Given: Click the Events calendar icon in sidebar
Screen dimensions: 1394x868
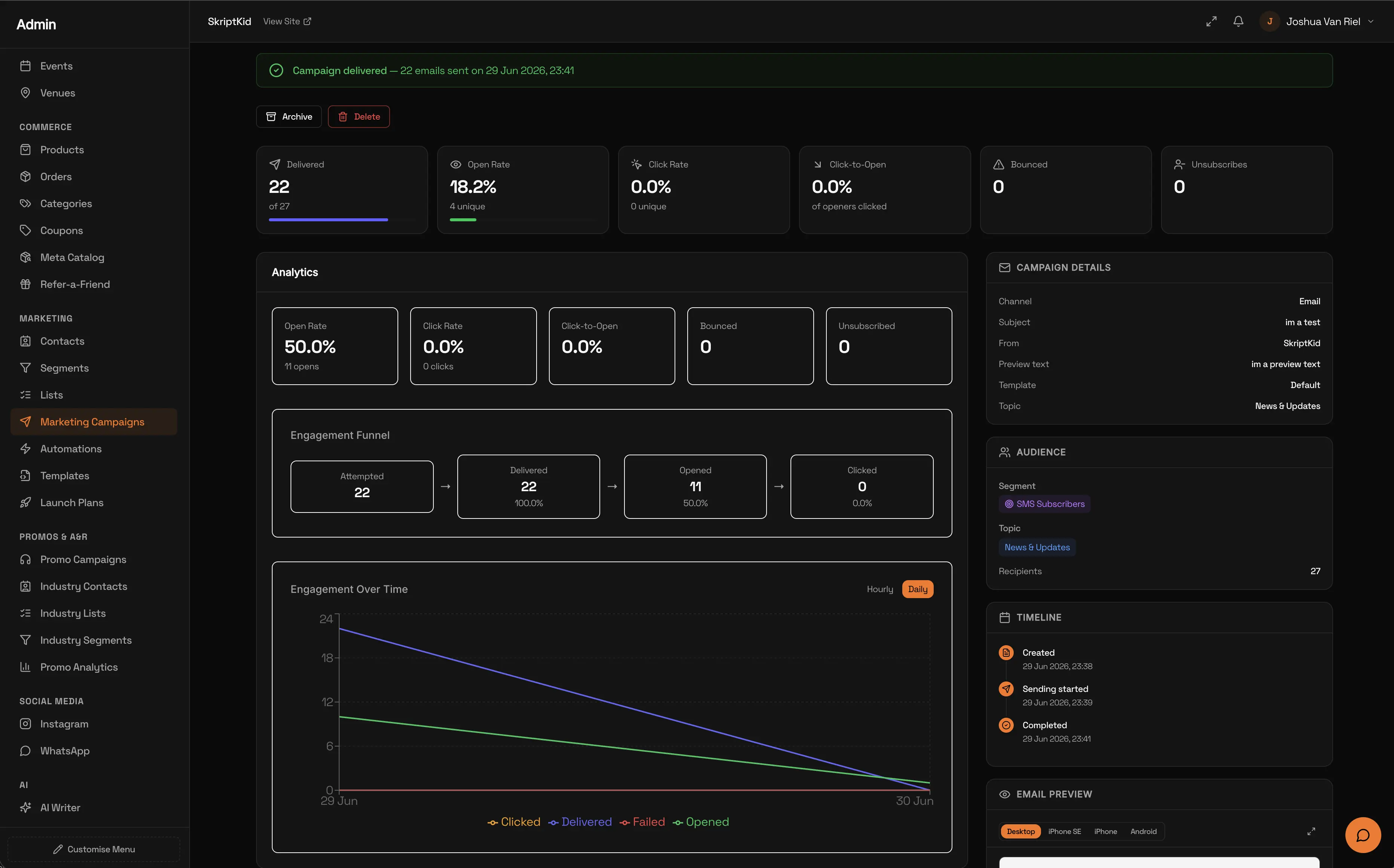Looking at the screenshot, I should pyautogui.click(x=25, y=66).
